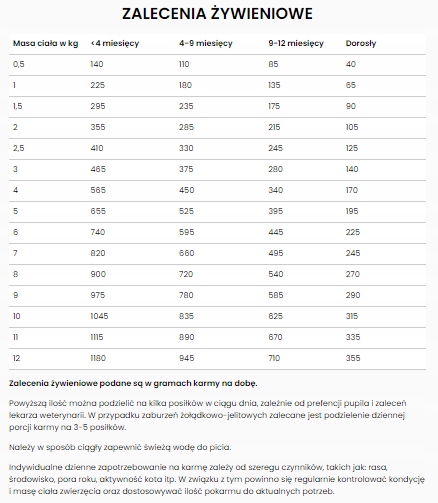
Task: Select the 'Masa ciała w kg' column header
Action: (x=45, y=43)
